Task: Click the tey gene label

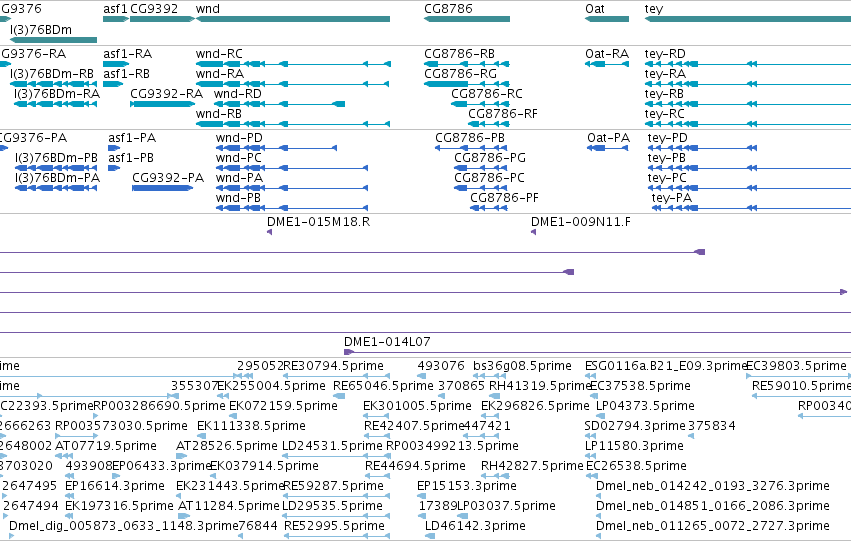Action: coord(653,9)
